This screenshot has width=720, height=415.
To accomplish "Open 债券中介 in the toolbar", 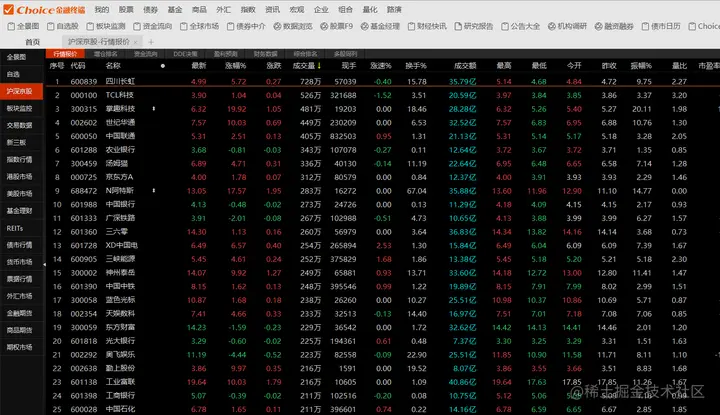I will point(246,27).
